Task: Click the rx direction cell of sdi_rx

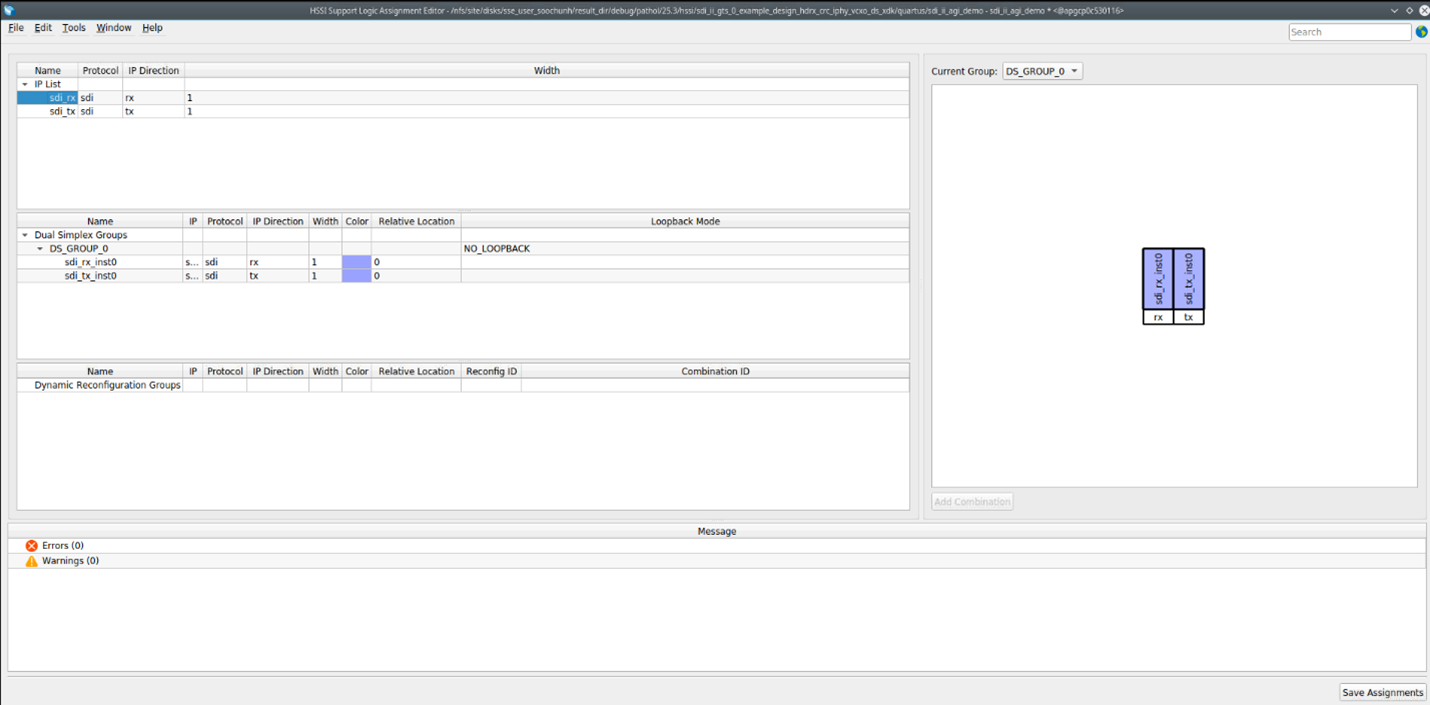Action: pyautogui.click(x=153, y=98)
